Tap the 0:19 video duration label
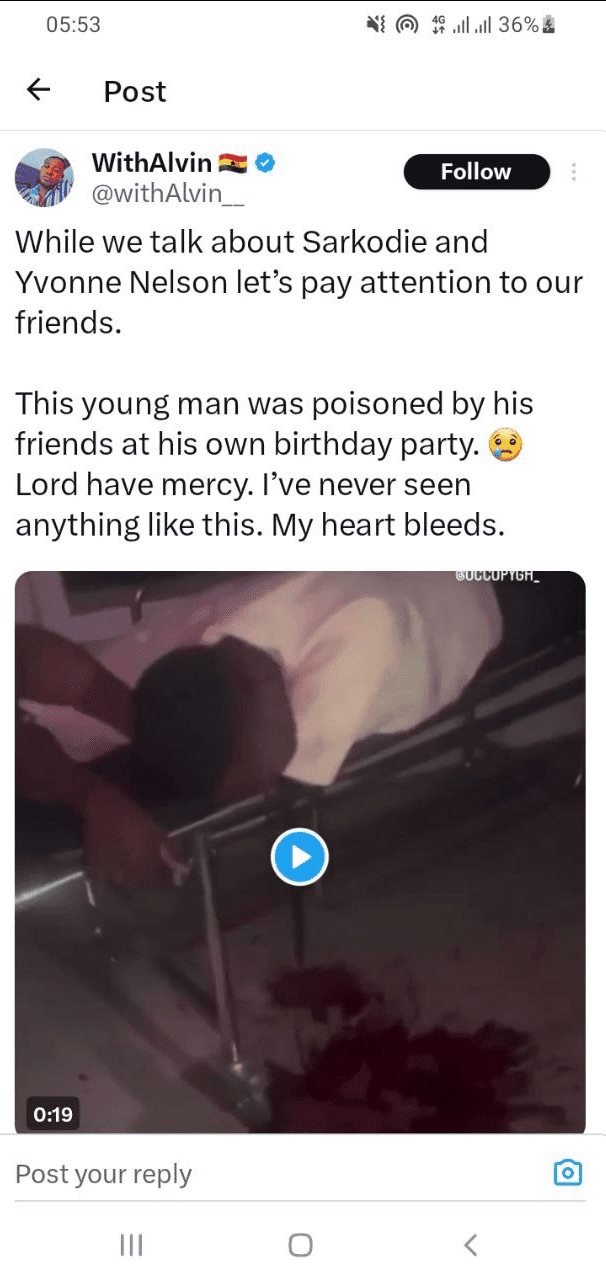The width and height of the screenshot is (606, 1280). pos(53,1113)
